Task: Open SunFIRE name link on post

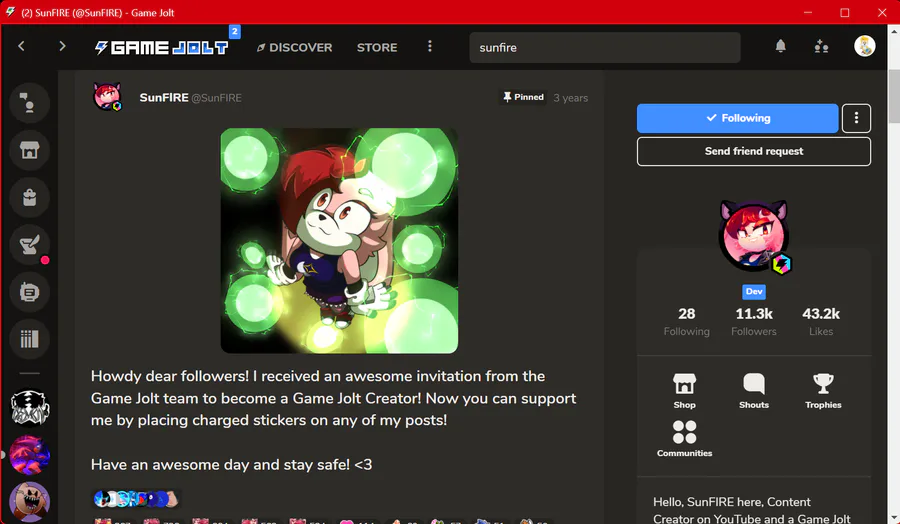Action: point(164,98)
